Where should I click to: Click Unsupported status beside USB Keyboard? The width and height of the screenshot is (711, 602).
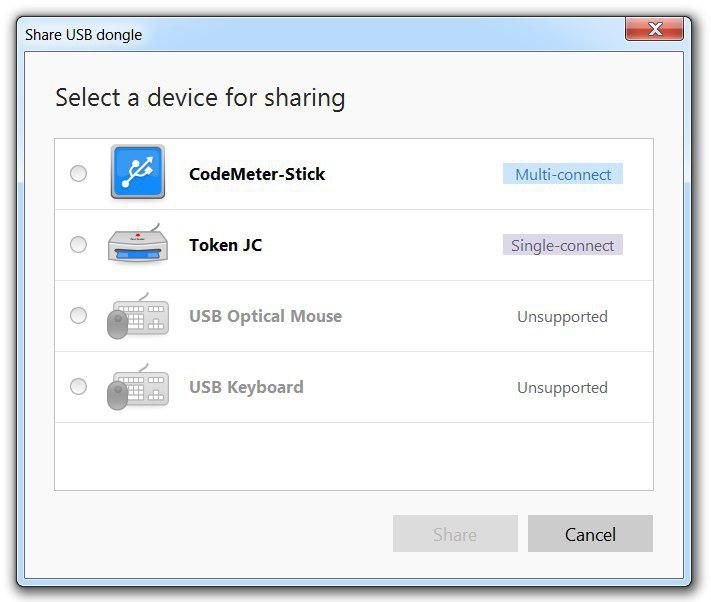point(562,388)
